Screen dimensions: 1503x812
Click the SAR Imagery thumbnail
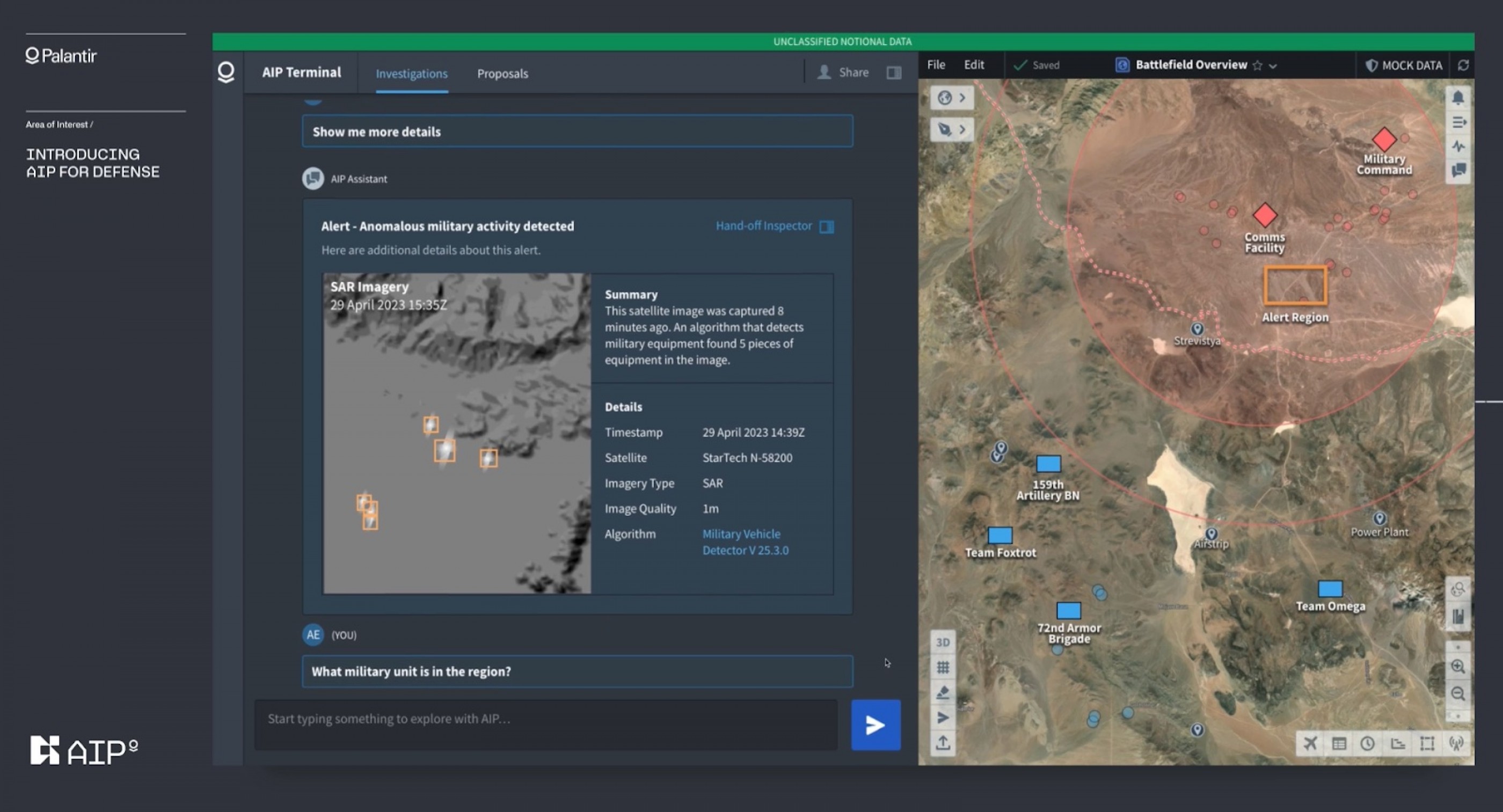[457, 434]
